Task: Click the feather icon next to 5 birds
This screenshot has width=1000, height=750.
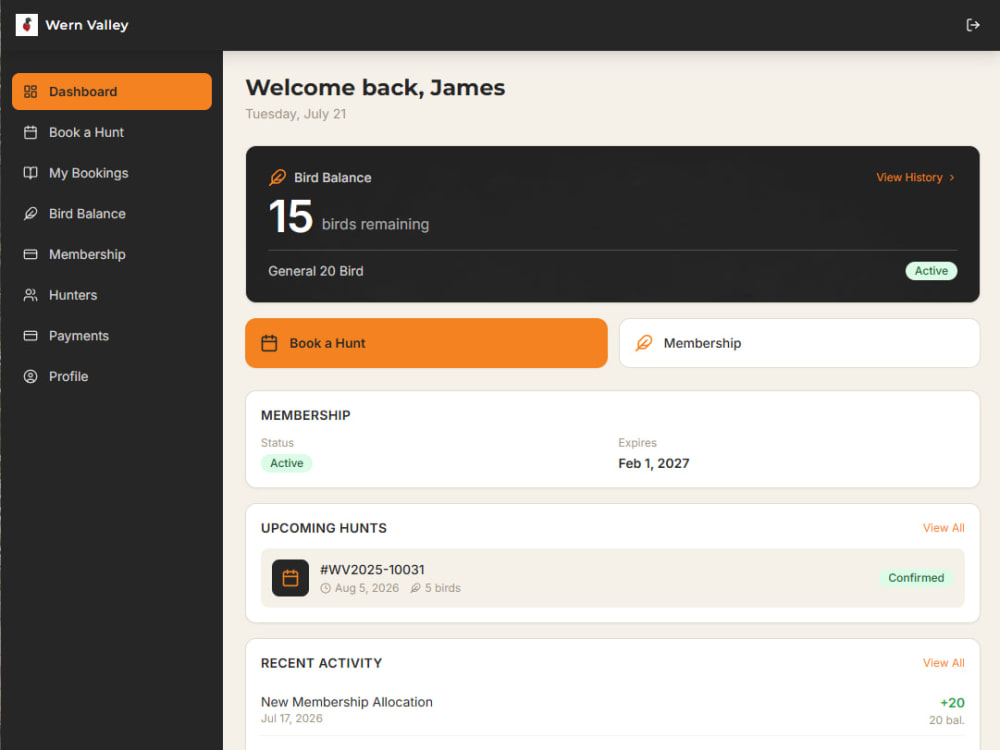Action: [415, 588]
